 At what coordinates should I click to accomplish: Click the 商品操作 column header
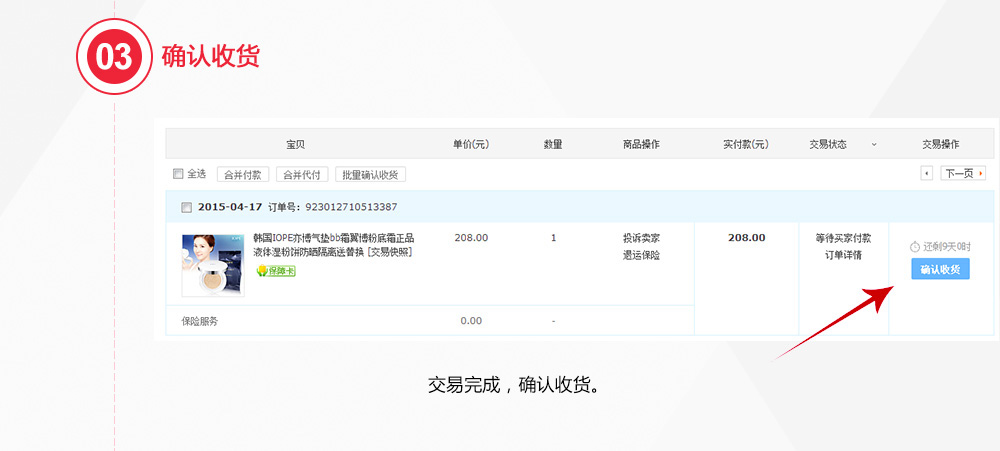pos(640,144)
